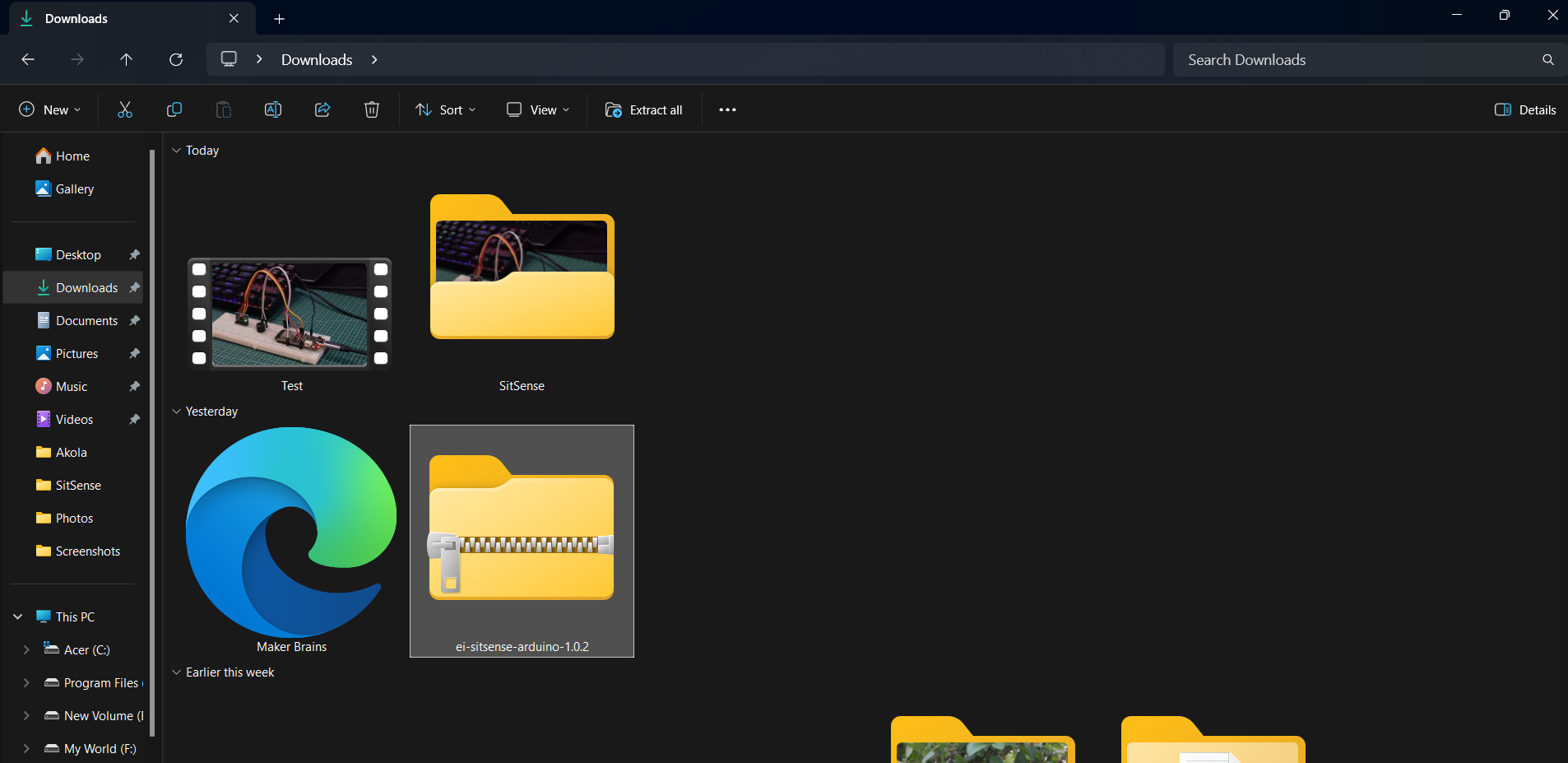This screenshot has height=763, width=1568.
Task: Expand the chevron after Downloads breadcrumb
Action: point(374,59)
